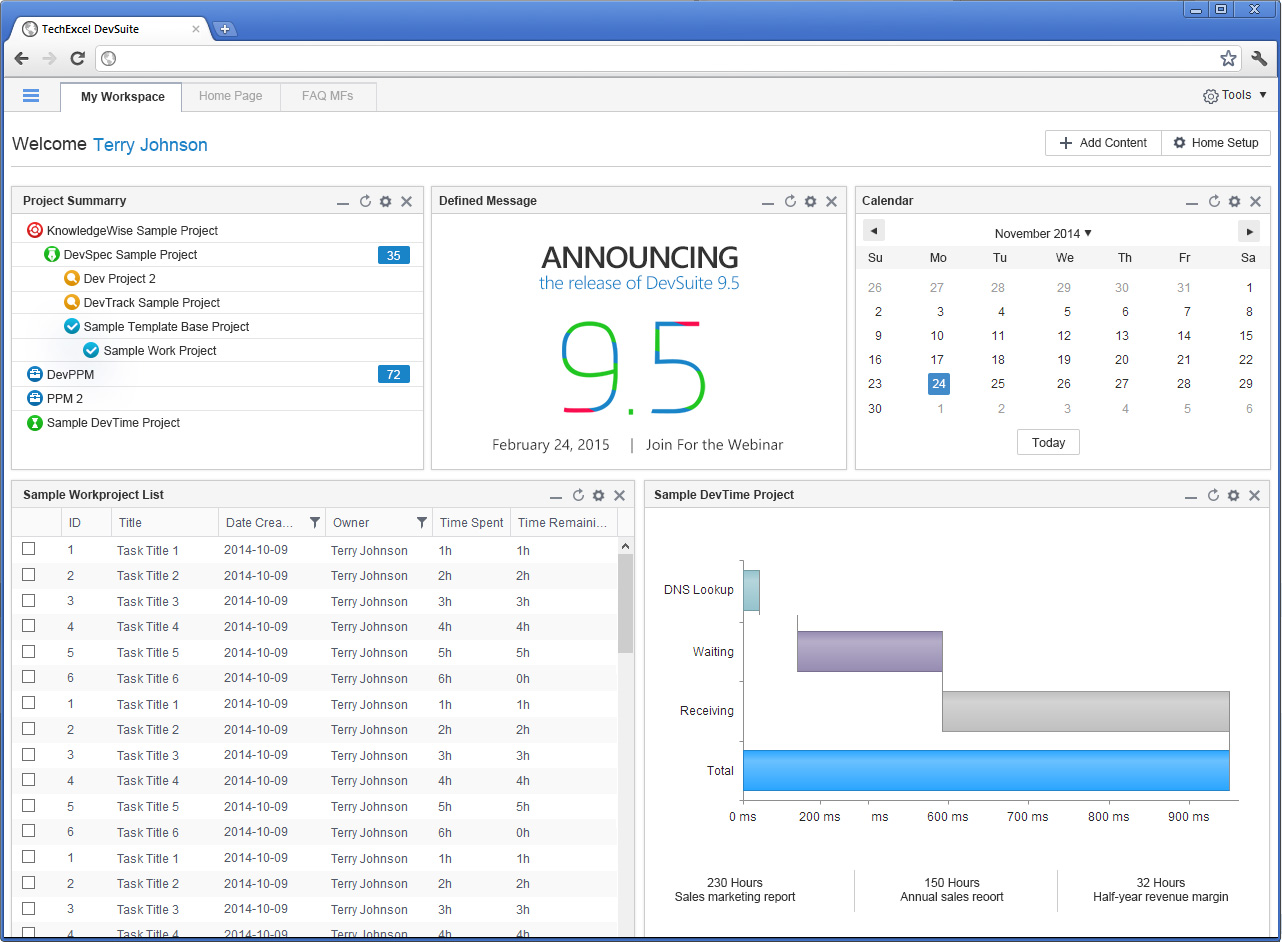The height and width of the screenshot is (942, 1282).
Task: Click the 72 badge next to DevPPM
Action: click(394, 375)
